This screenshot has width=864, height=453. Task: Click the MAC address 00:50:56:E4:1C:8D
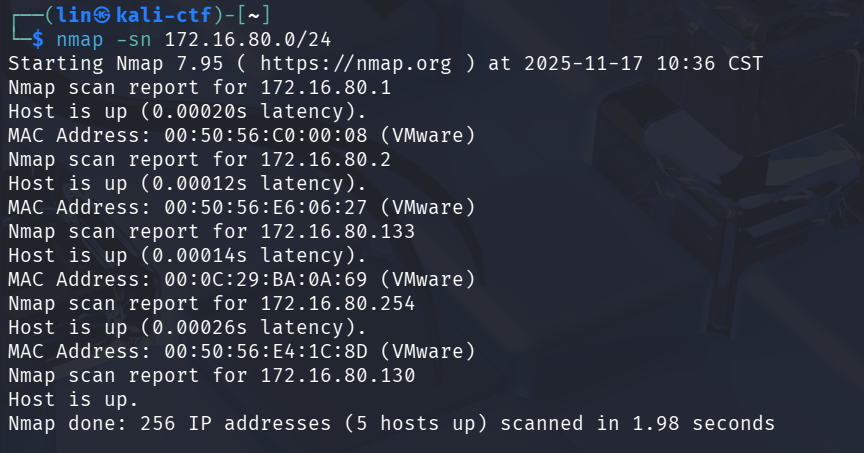click(266, 352)
